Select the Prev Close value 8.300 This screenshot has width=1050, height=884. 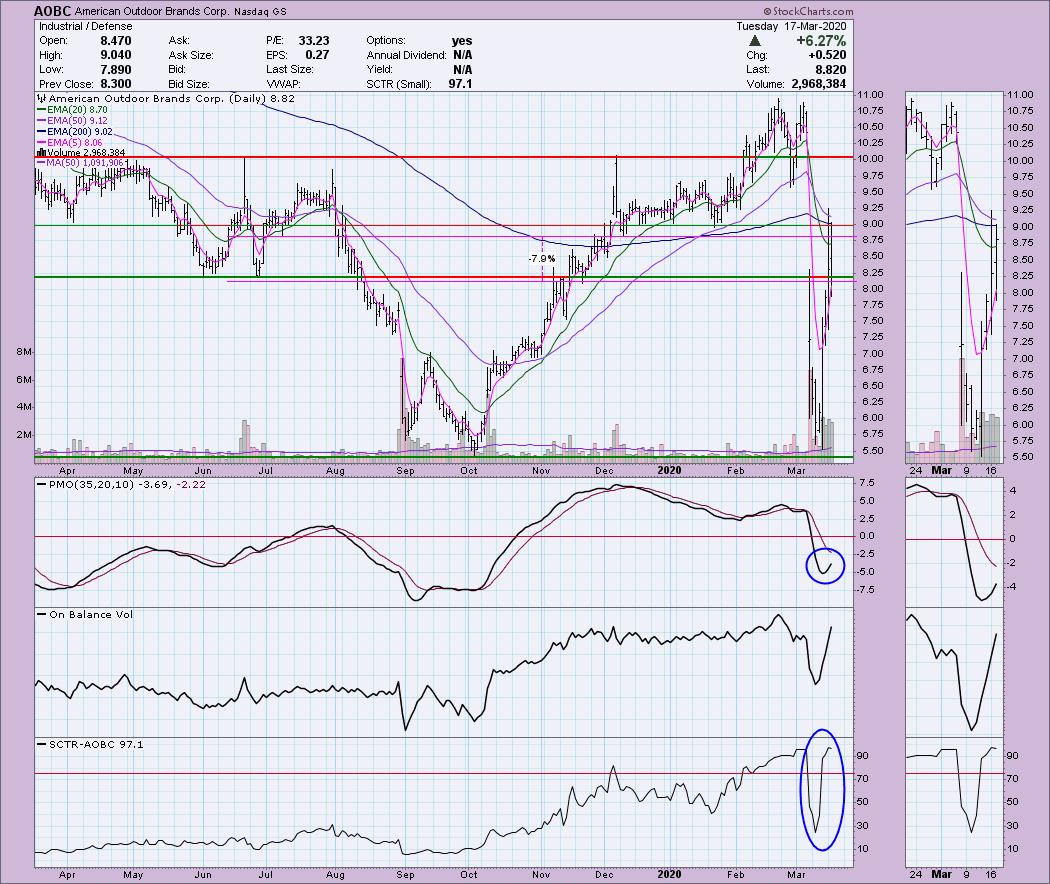point(116,84)
